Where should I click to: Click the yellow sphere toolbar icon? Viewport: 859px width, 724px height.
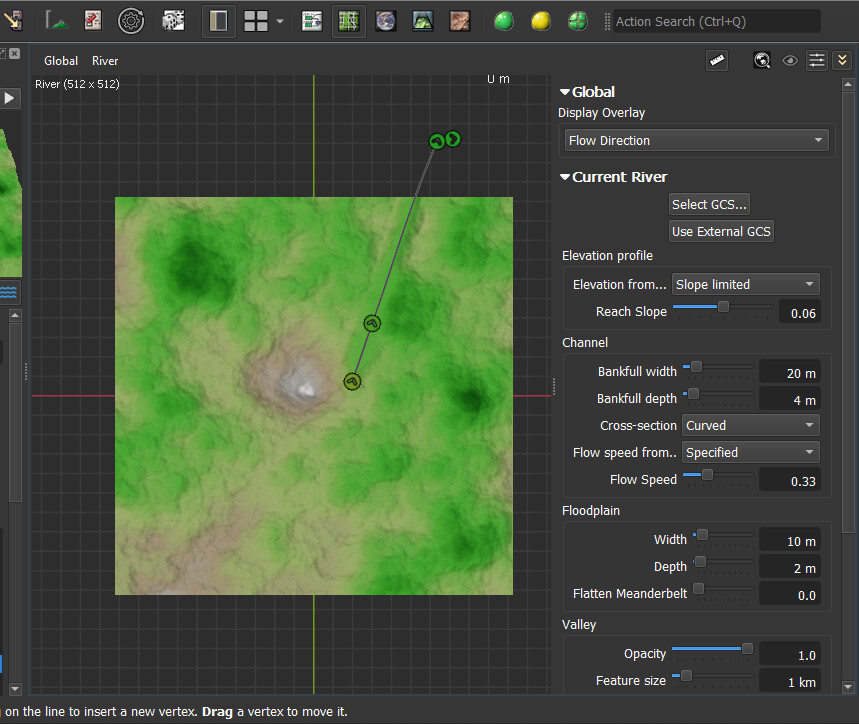(x=540, y=20)
